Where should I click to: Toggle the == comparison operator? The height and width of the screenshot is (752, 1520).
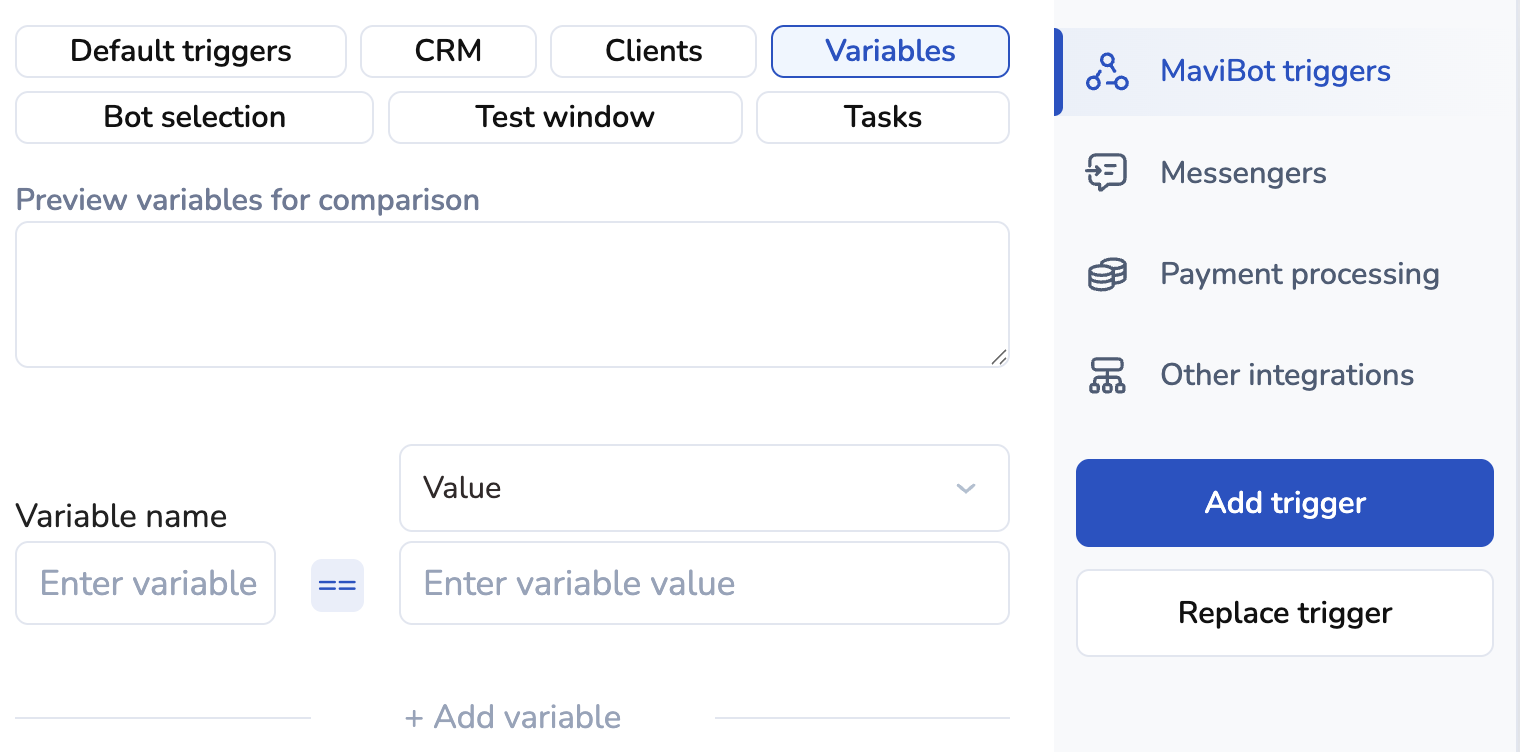[x=337, y=585]
